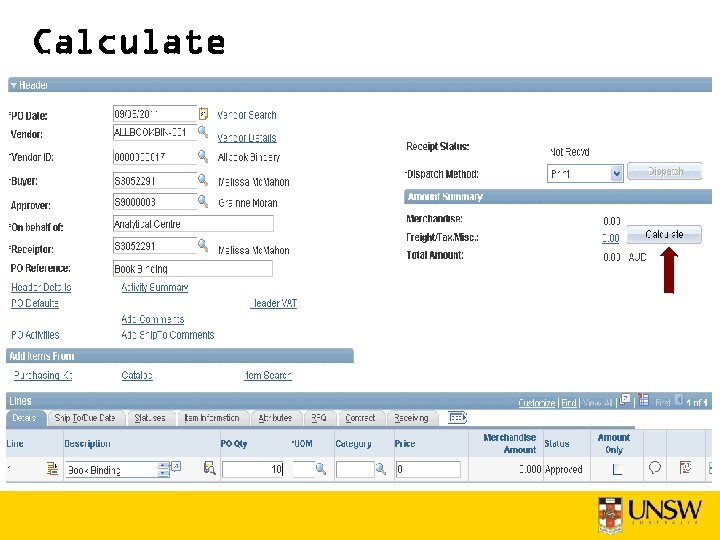Screen dimensions: 720x540
Task: Click into the Vendor ID field
Action: (x=155, y=157)
